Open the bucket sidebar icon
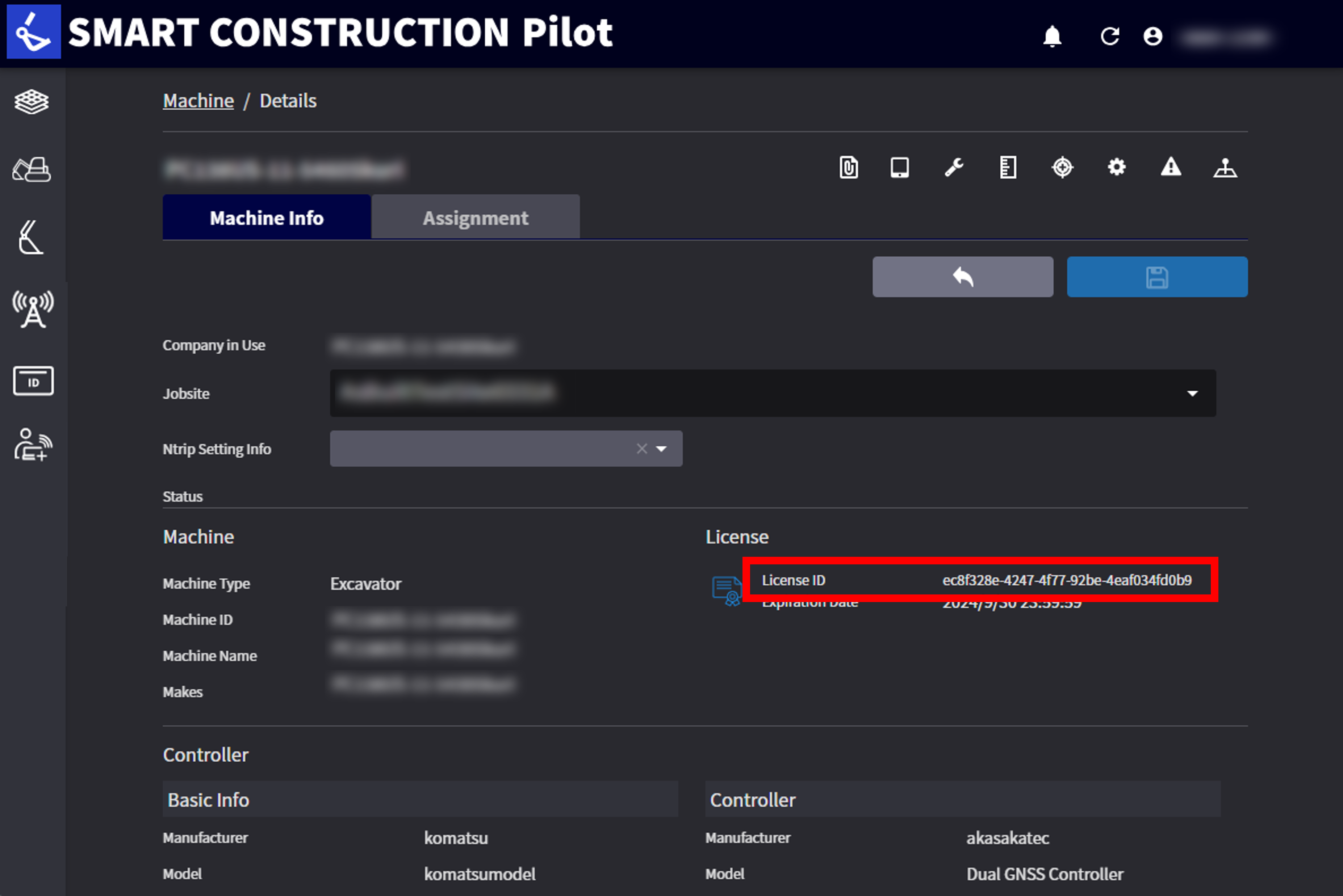Screen dimensions: 1343x896 (x=32, y=236)
